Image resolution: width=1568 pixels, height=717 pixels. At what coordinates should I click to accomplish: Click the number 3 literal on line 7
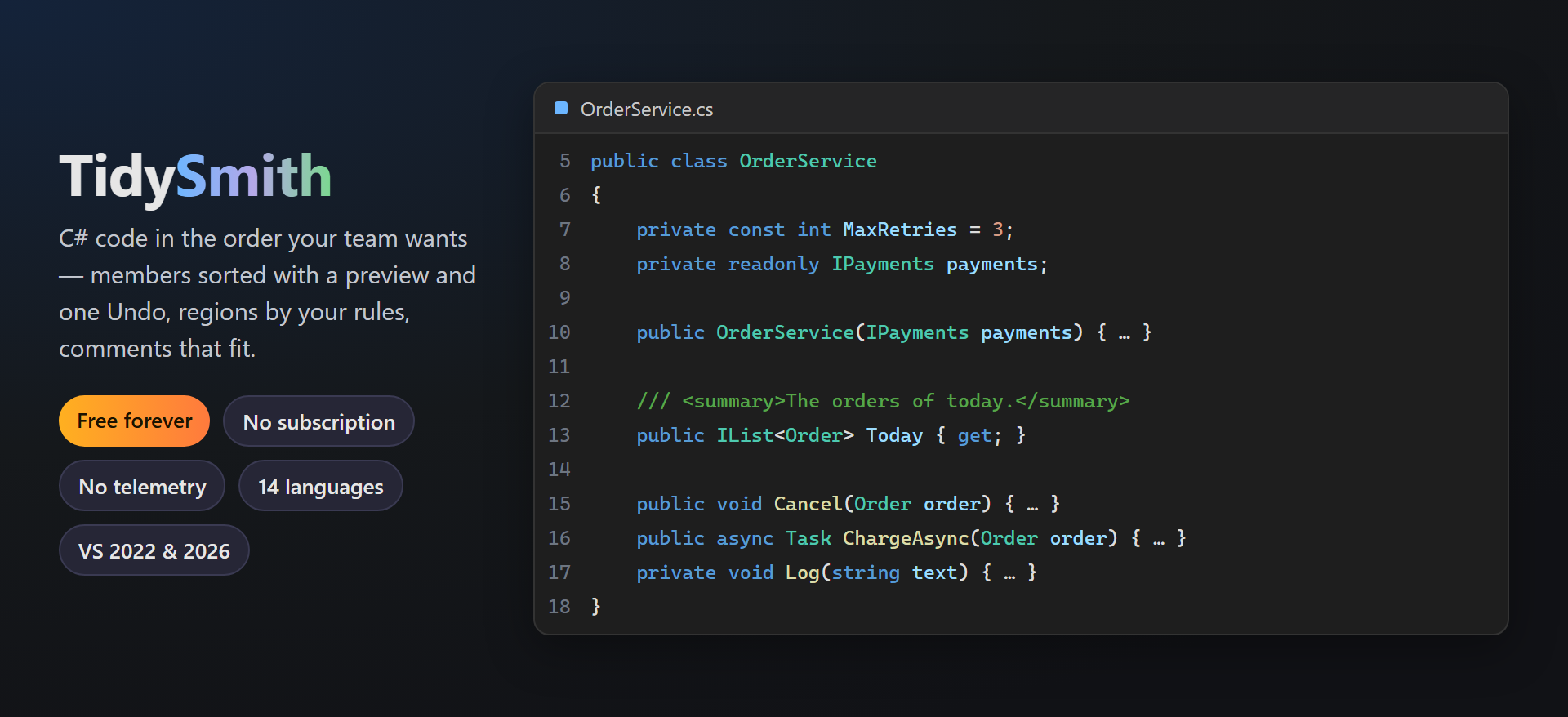tap(997, 229)
